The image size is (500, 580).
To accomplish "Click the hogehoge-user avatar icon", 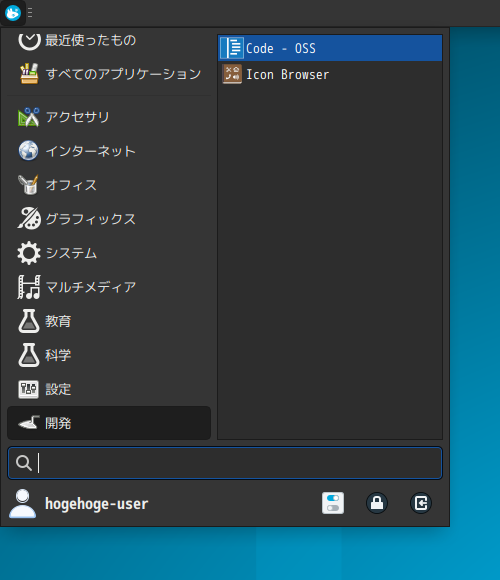I will [x=23, y=503].
